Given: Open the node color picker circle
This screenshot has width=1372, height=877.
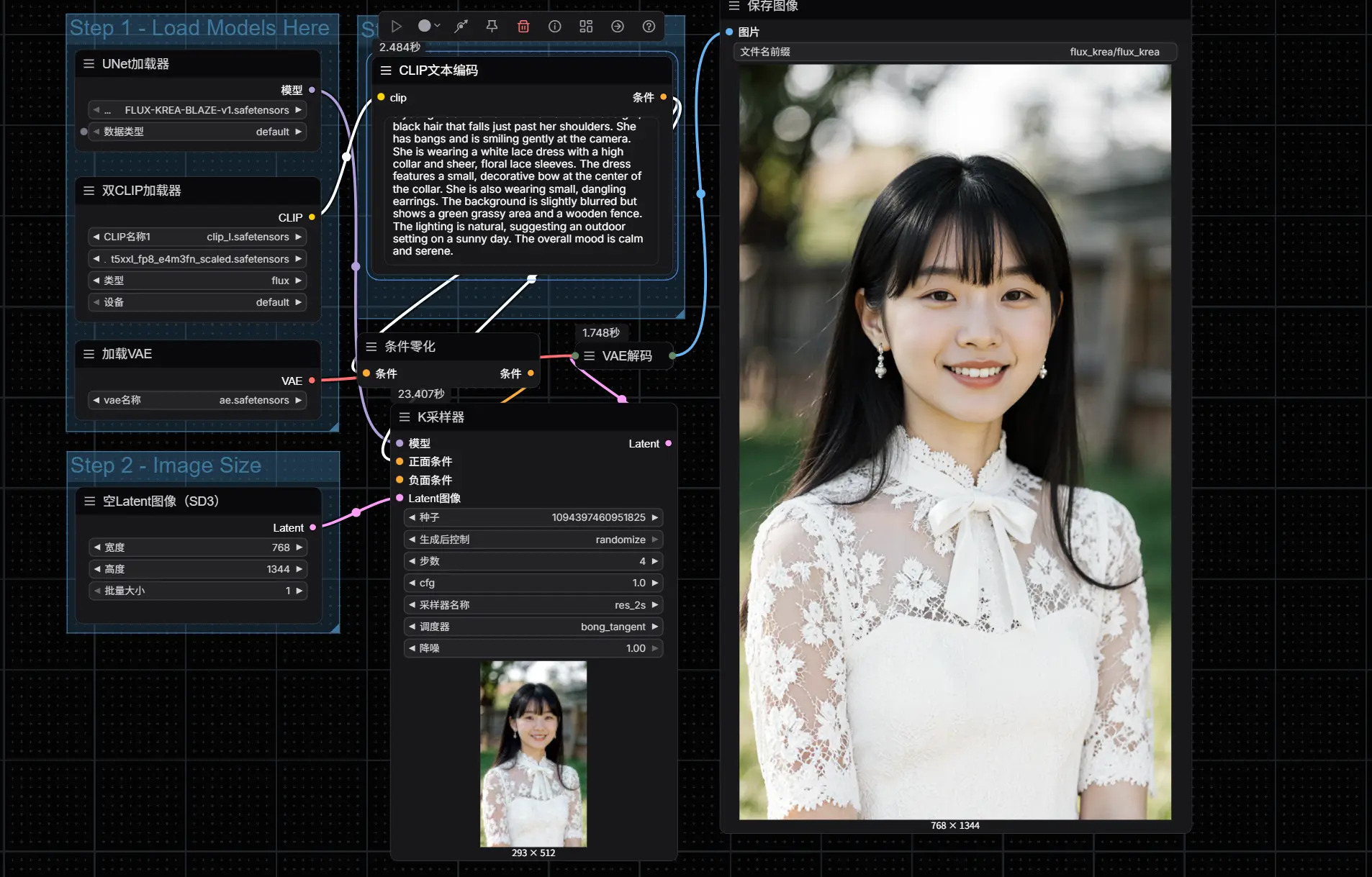Looking at the screenshot, I should pos(425,27).
